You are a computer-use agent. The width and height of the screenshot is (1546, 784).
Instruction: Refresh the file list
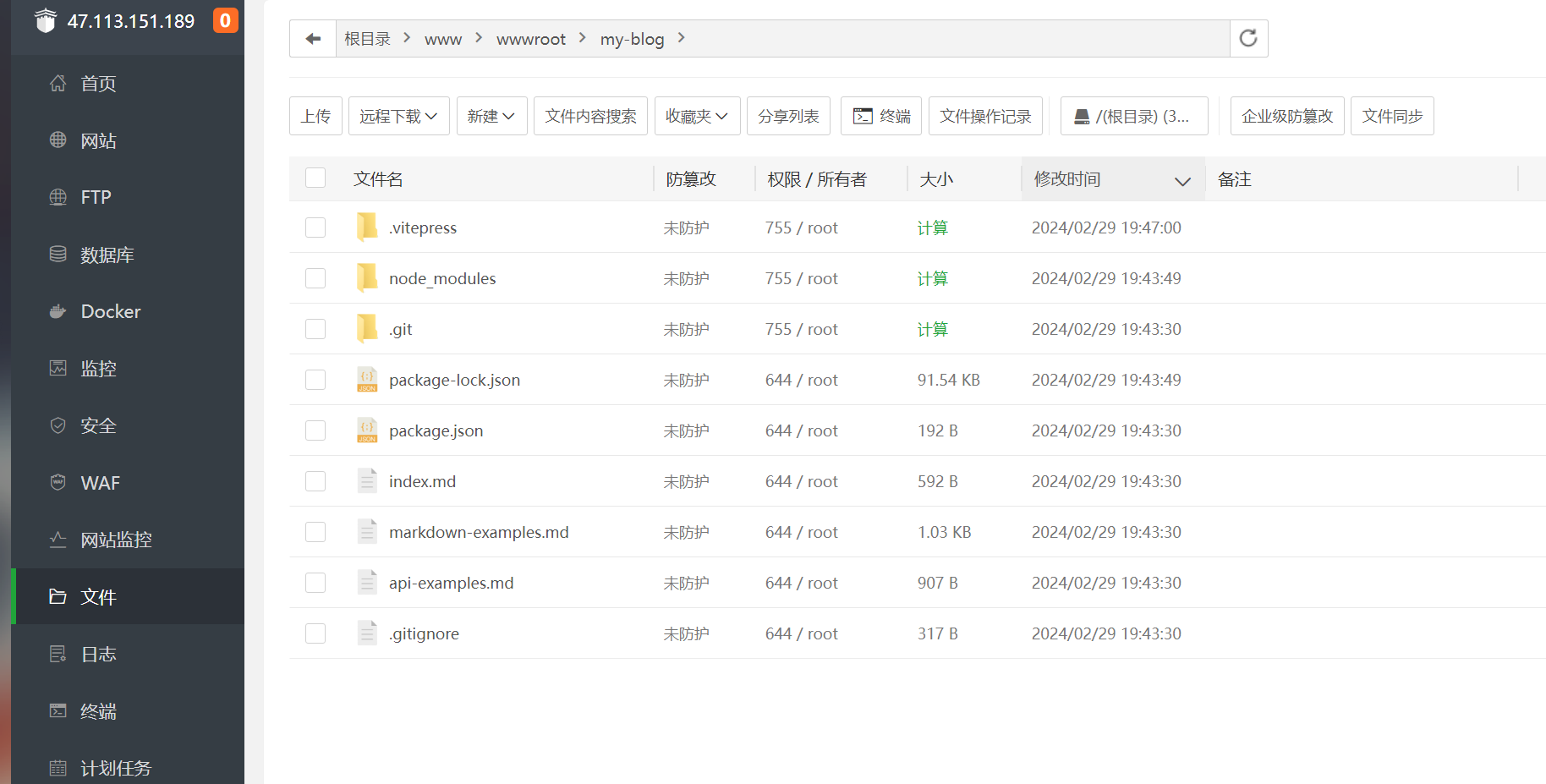pyautogui.click(x=1248, y=39)
